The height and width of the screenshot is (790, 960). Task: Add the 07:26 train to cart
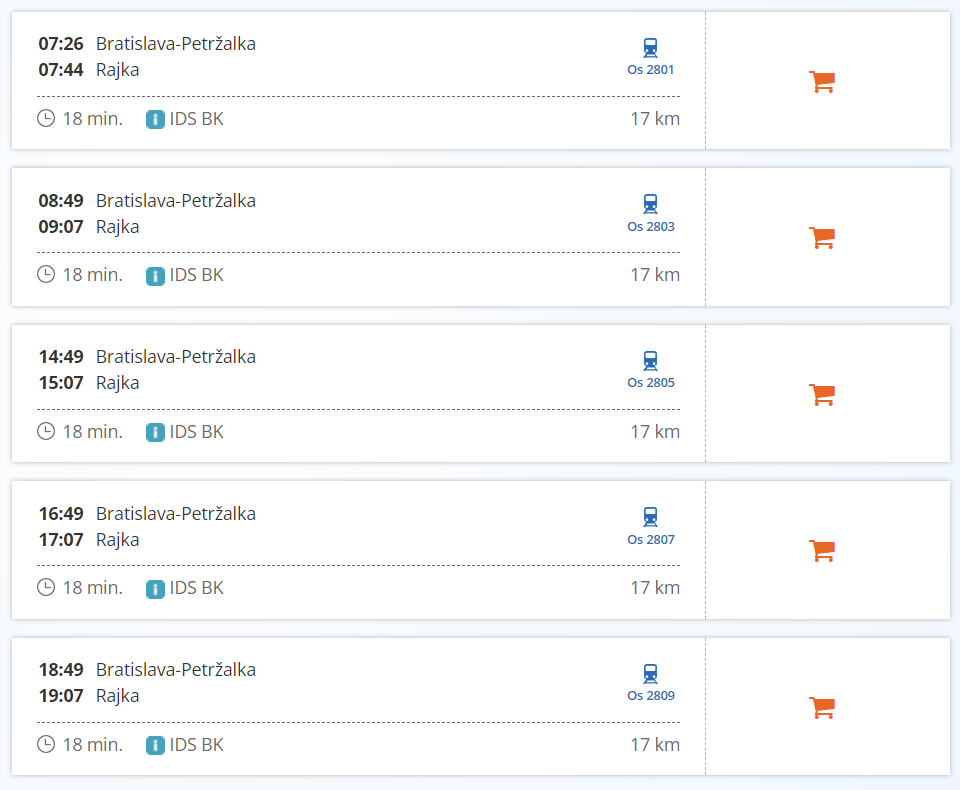(x=821, y=82)
